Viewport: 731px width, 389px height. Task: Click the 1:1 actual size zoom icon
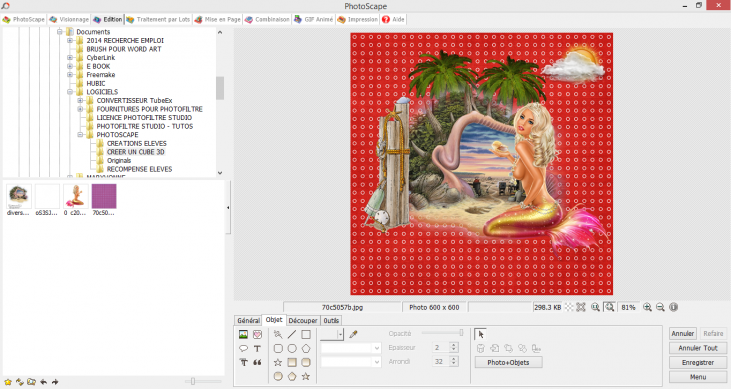coord(595,307)
